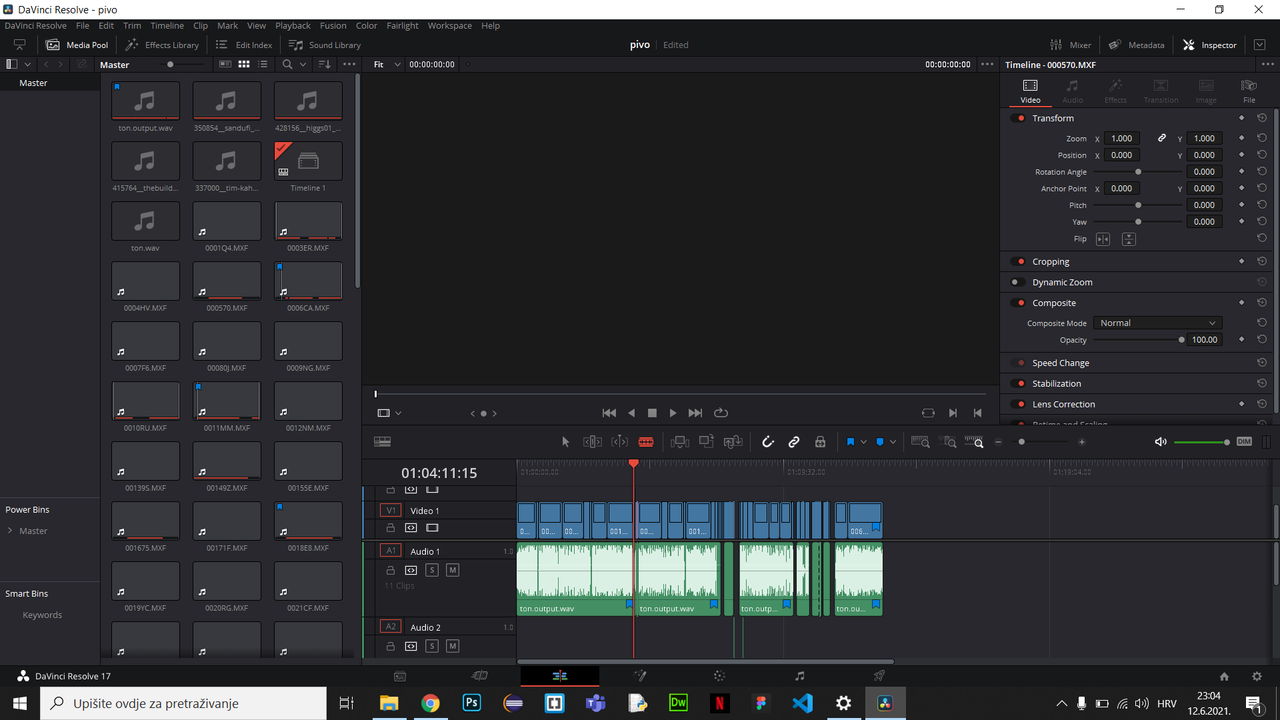Click the Zoom X value field
Screen dimensions: 1280x720
(x=1122, y=139)
